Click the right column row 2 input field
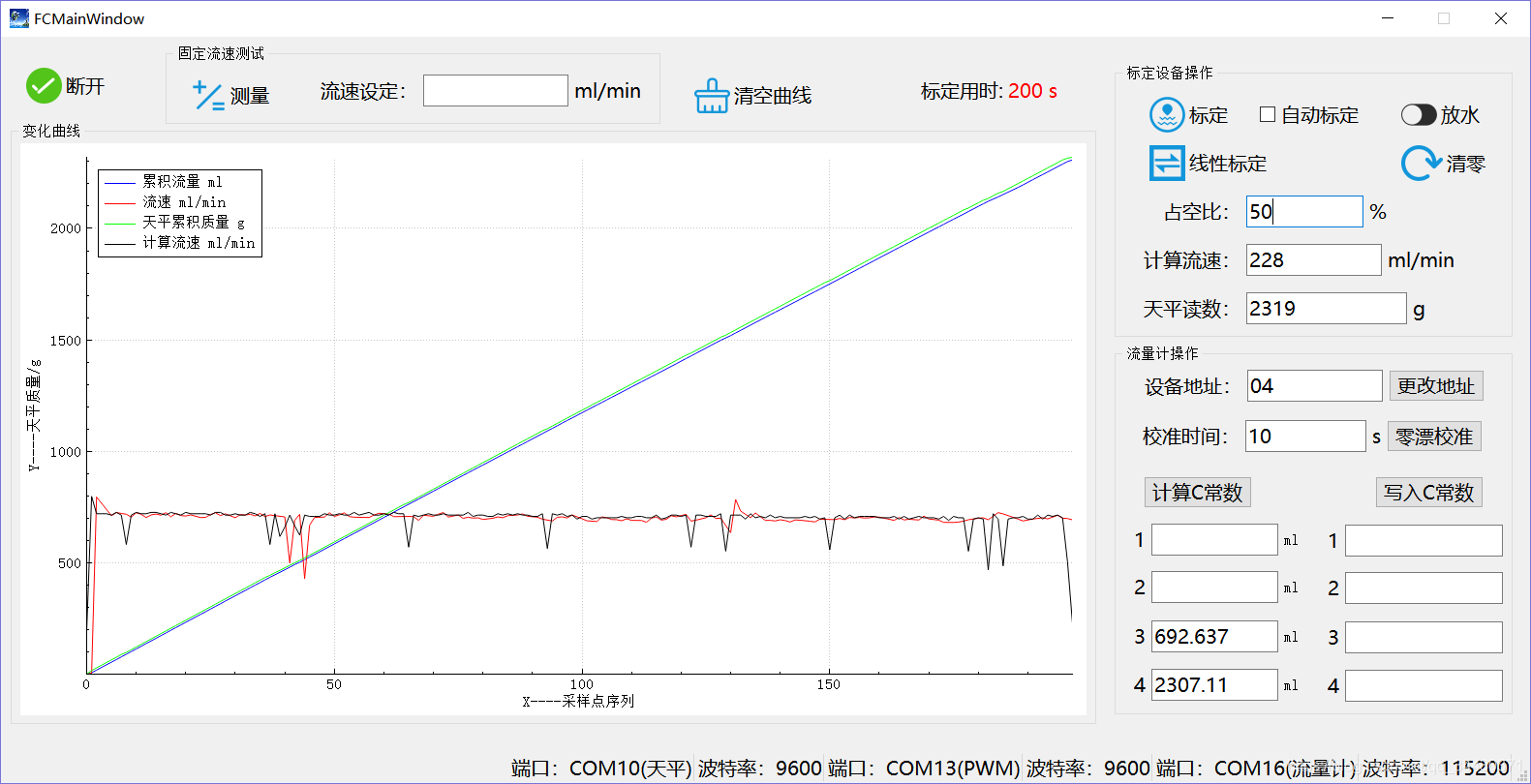Viewport: 1531px width, 784px height. pos(1424,588)
